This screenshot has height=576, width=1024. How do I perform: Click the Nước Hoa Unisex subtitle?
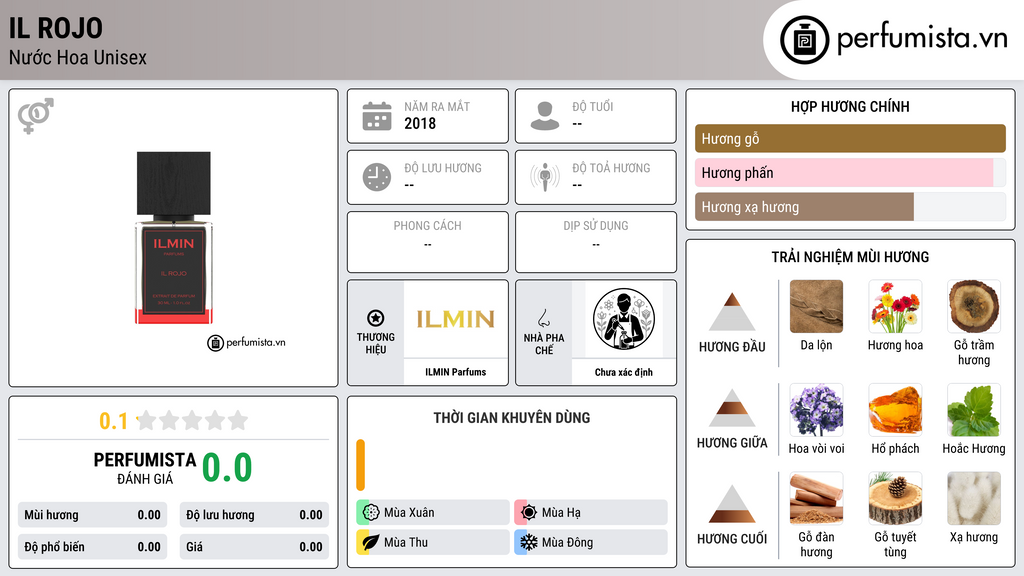[78, 58]
